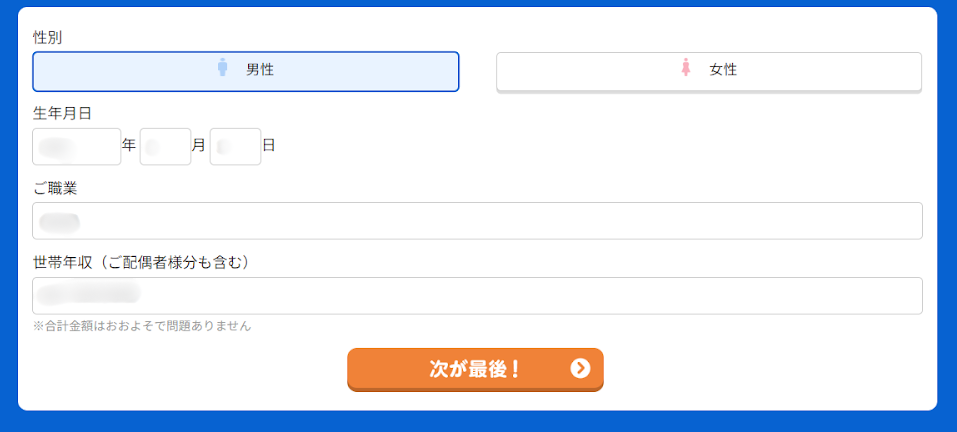
Task: Click the 性別 label
Action: coord(48,38)
